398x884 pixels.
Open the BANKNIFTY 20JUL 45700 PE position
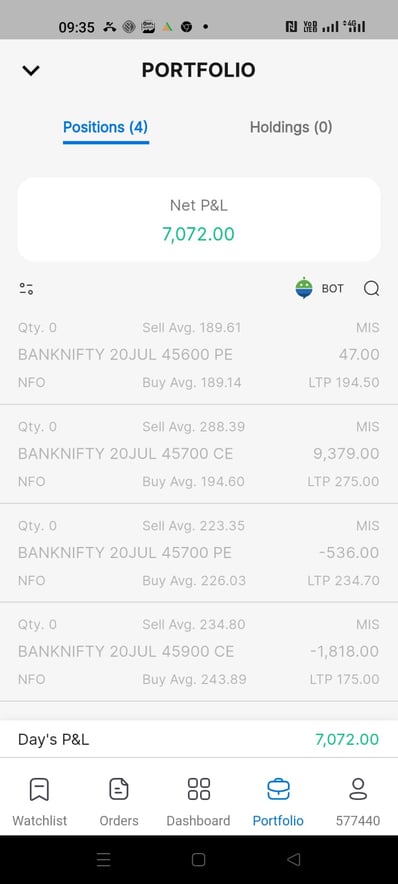199,552
